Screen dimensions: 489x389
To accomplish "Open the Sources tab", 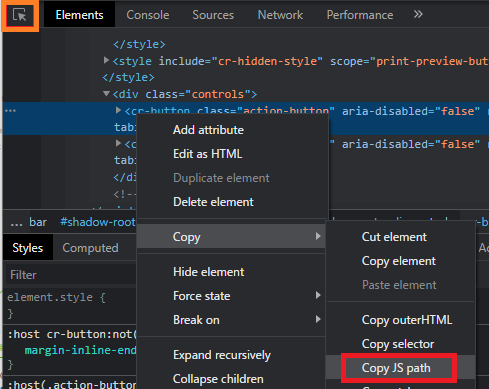I will (x=213, y=15).
